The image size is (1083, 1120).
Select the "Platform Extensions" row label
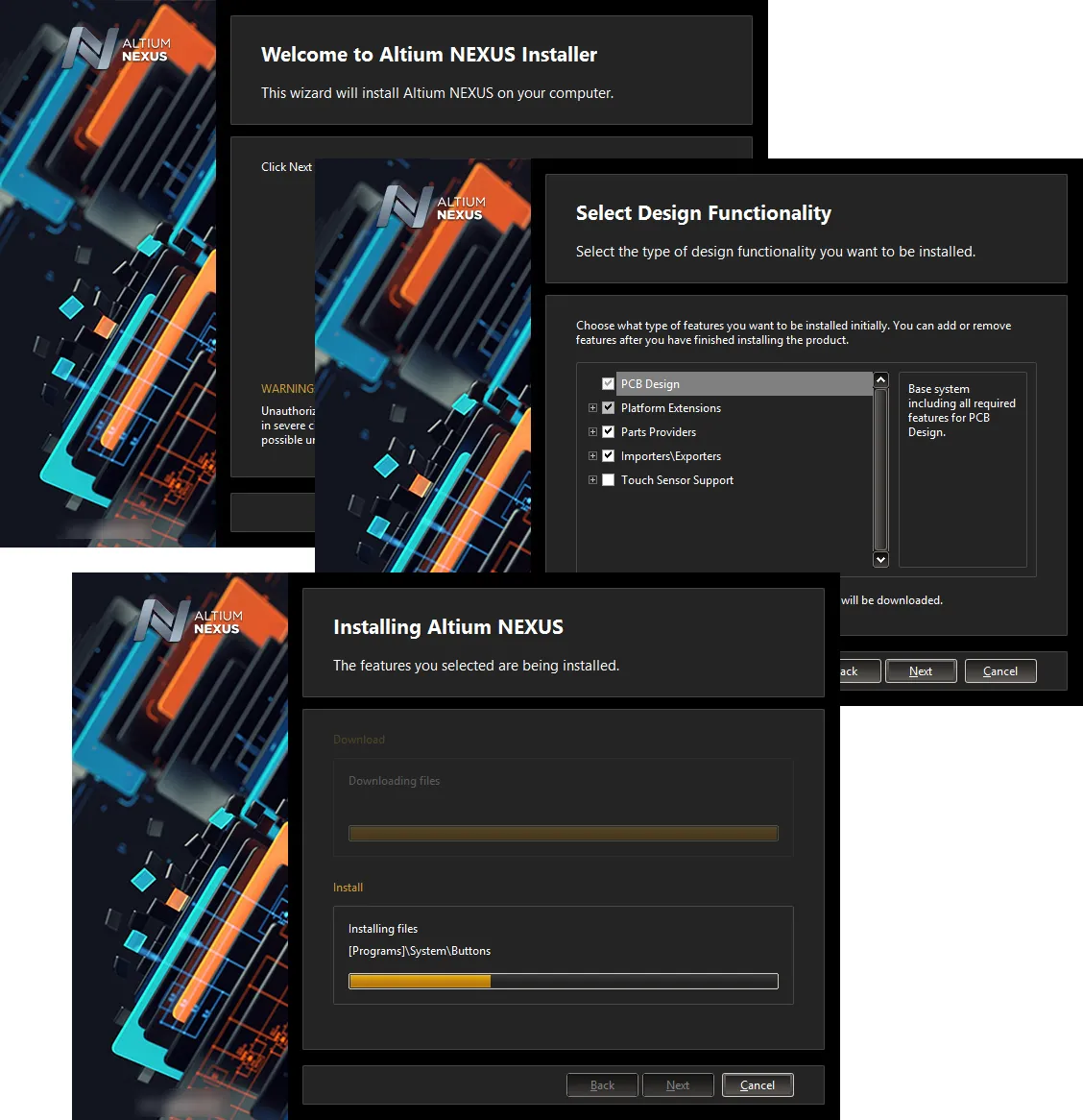click(x=671, y=408)
